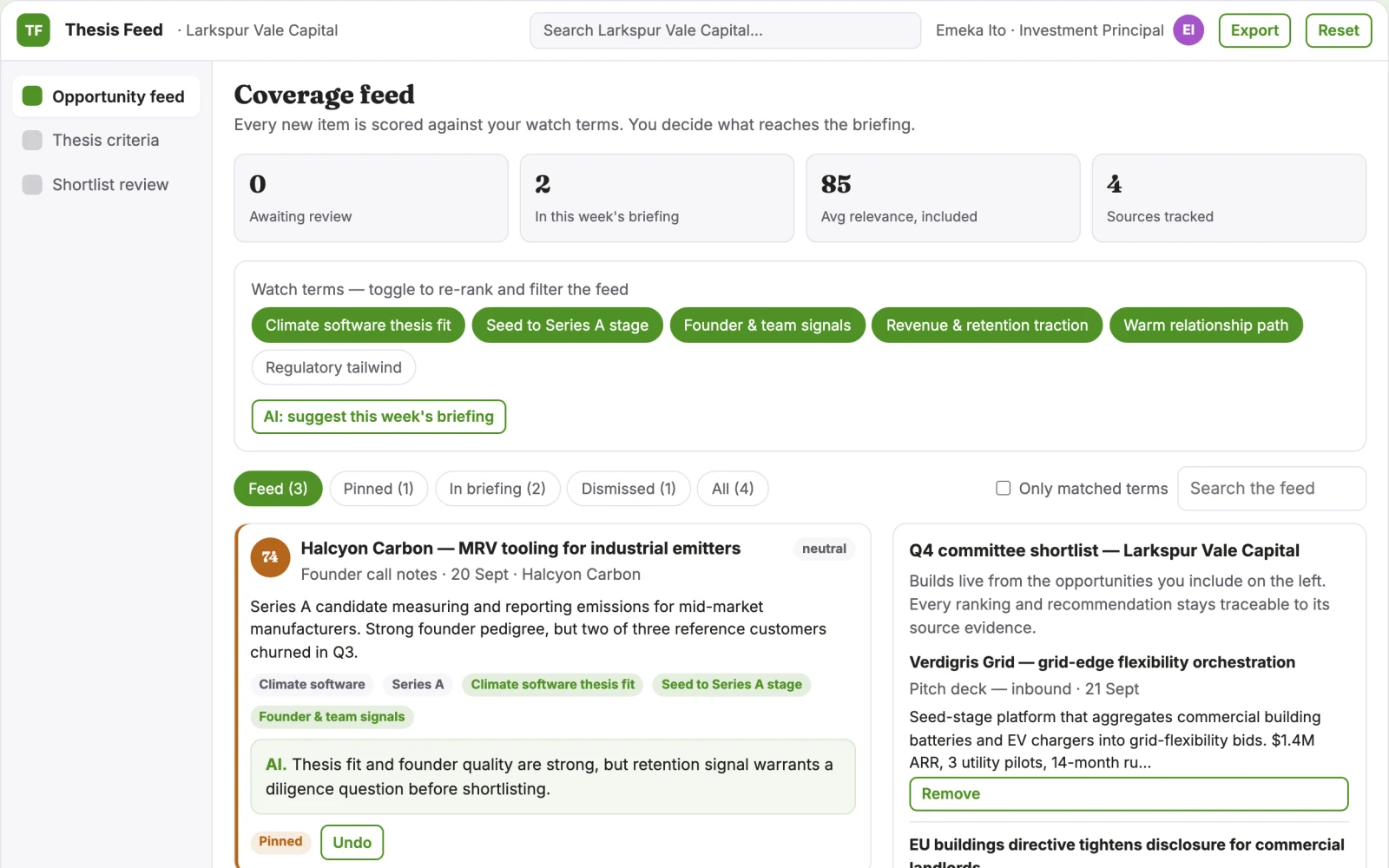
Task: Click the Export button
Action: point(1254,30)
